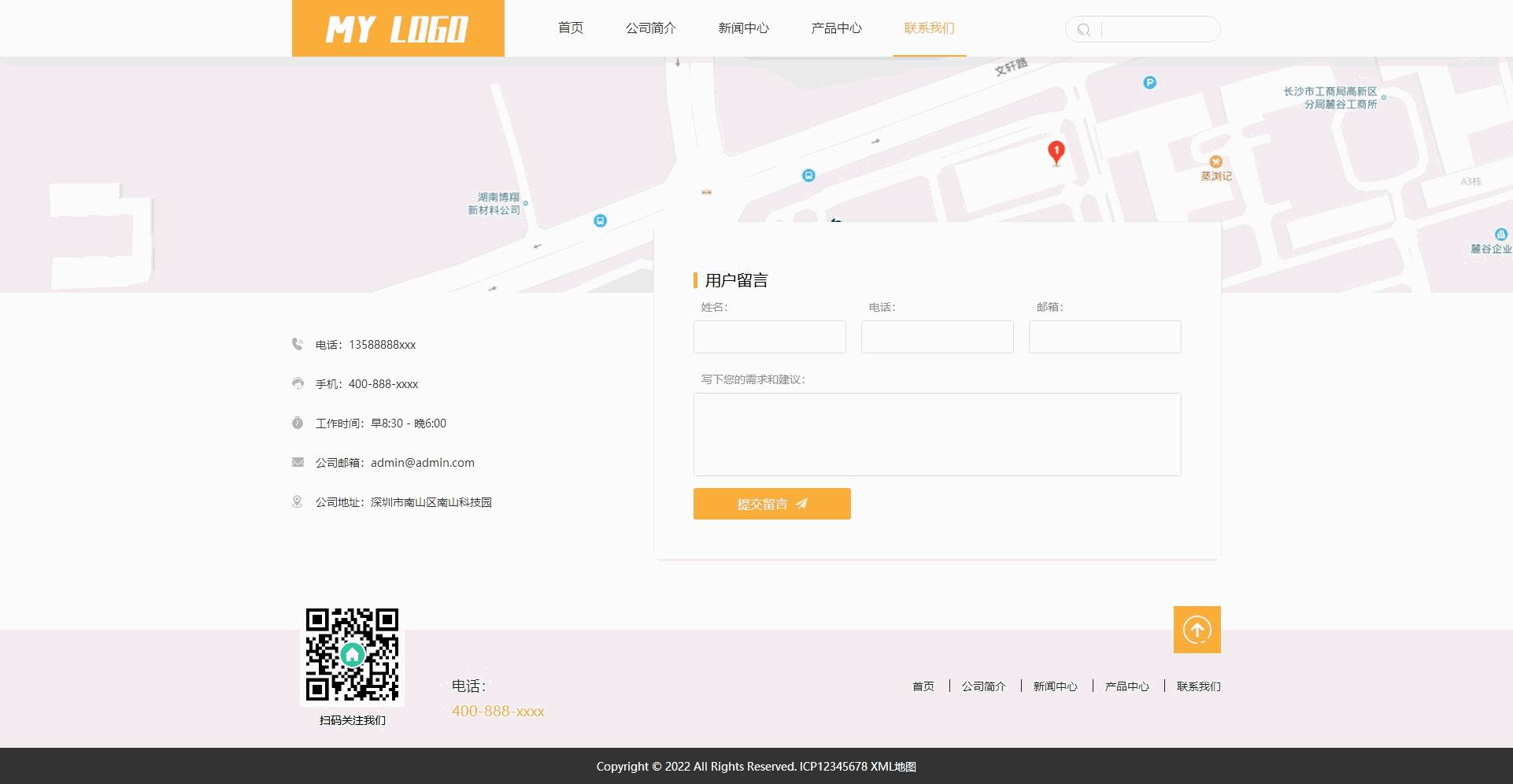1513x784 pixels.
Task: Open the 公司简介 header menu item
Action: click(651, 28)
